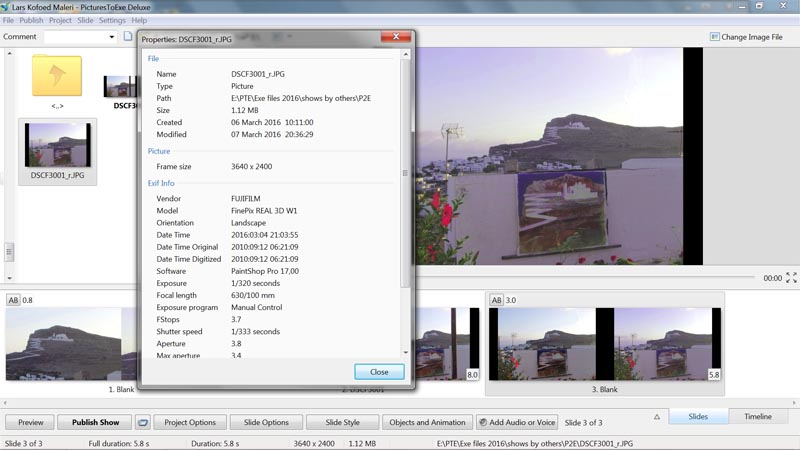Click Add Audio or Voice

point(517,422)
